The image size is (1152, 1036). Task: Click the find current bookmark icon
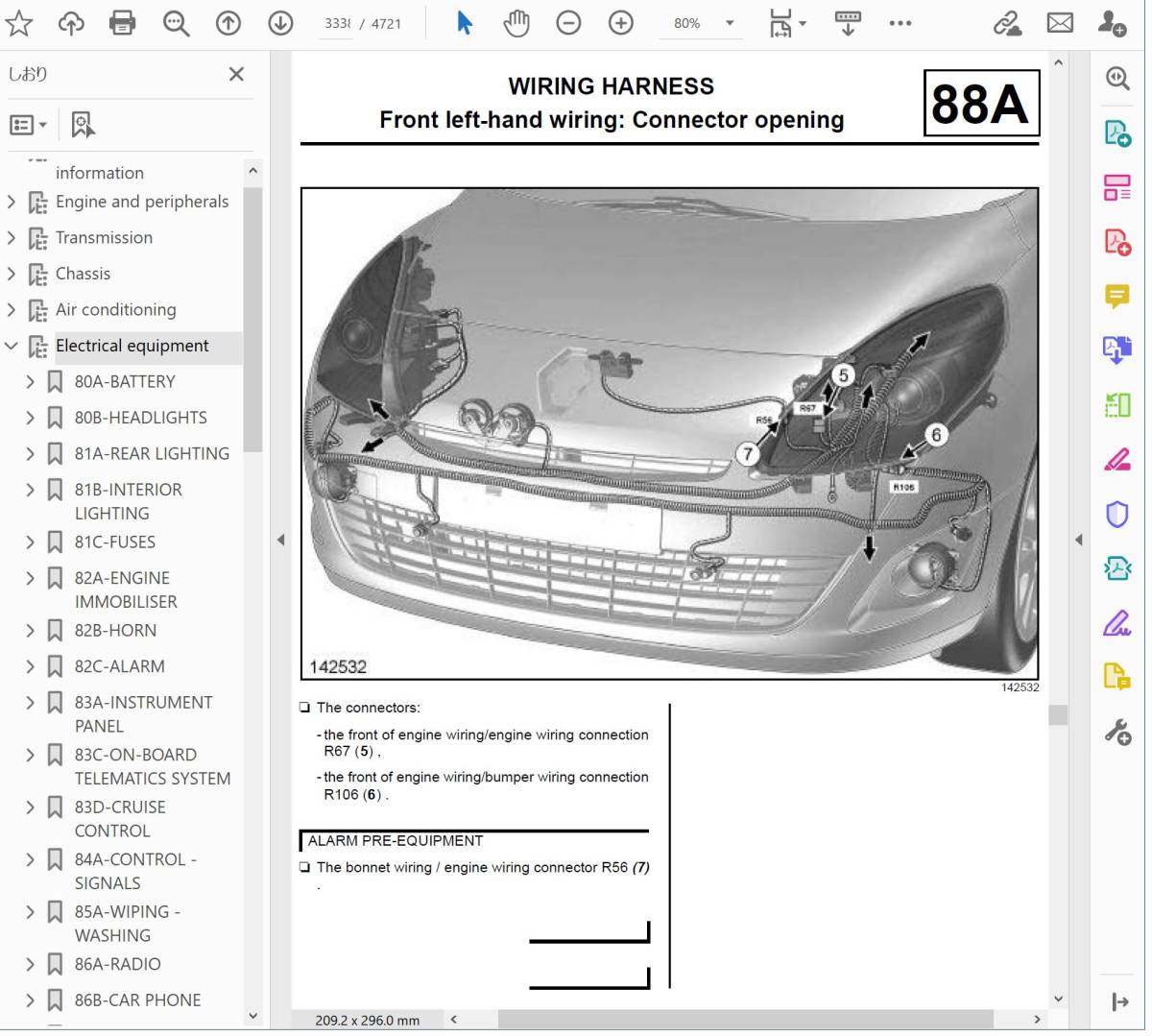83,125
